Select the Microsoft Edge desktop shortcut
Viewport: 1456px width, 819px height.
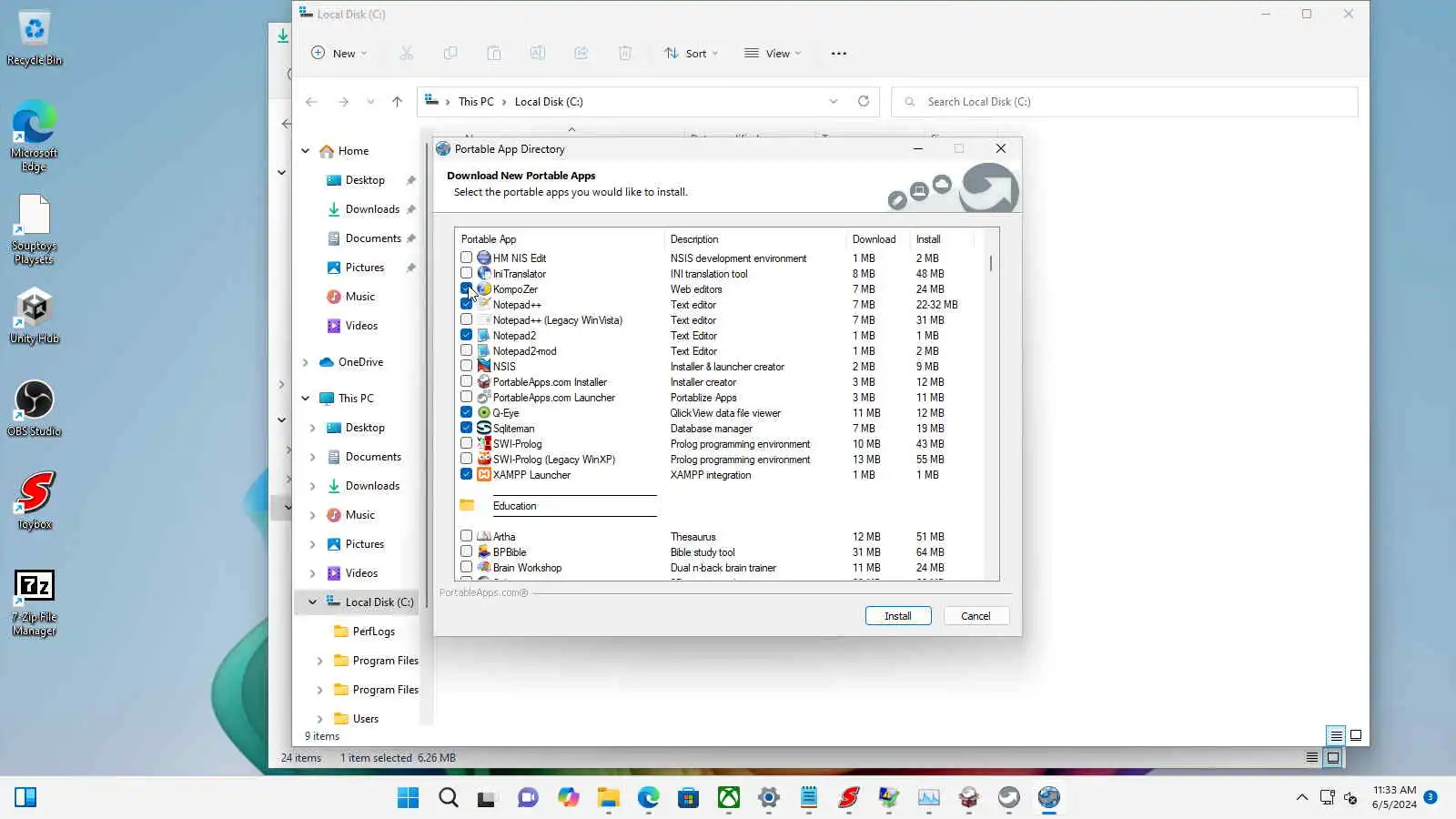[35, 136]
